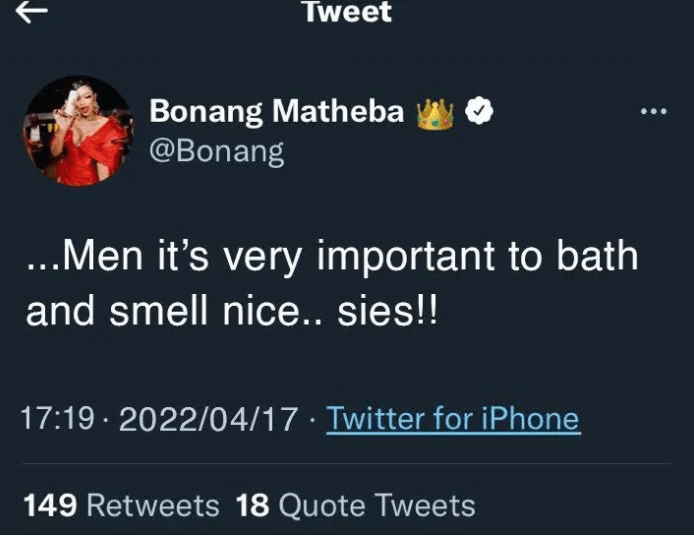
Task: Click the Tweet header title
Action: pos(347,12)
